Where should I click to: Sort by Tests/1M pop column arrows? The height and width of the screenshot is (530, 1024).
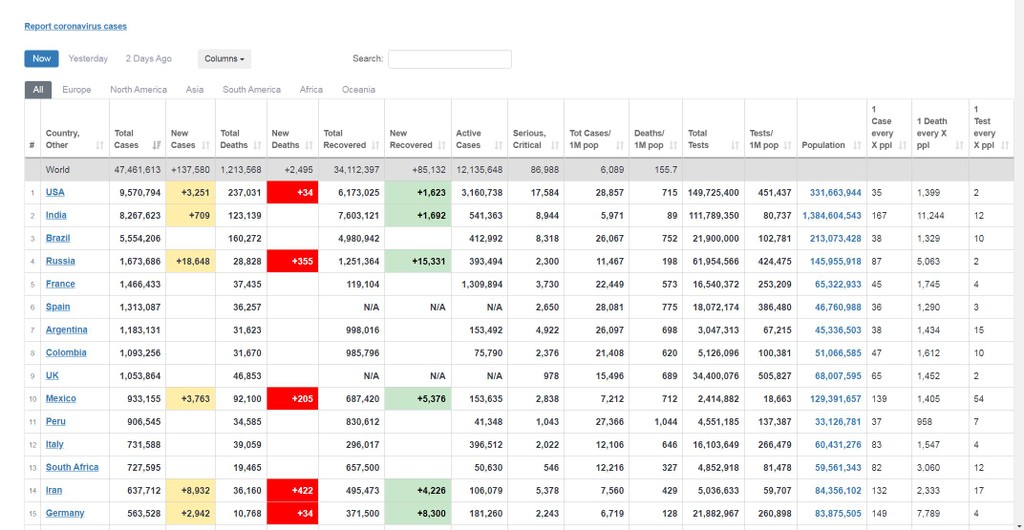pos(788,146)
